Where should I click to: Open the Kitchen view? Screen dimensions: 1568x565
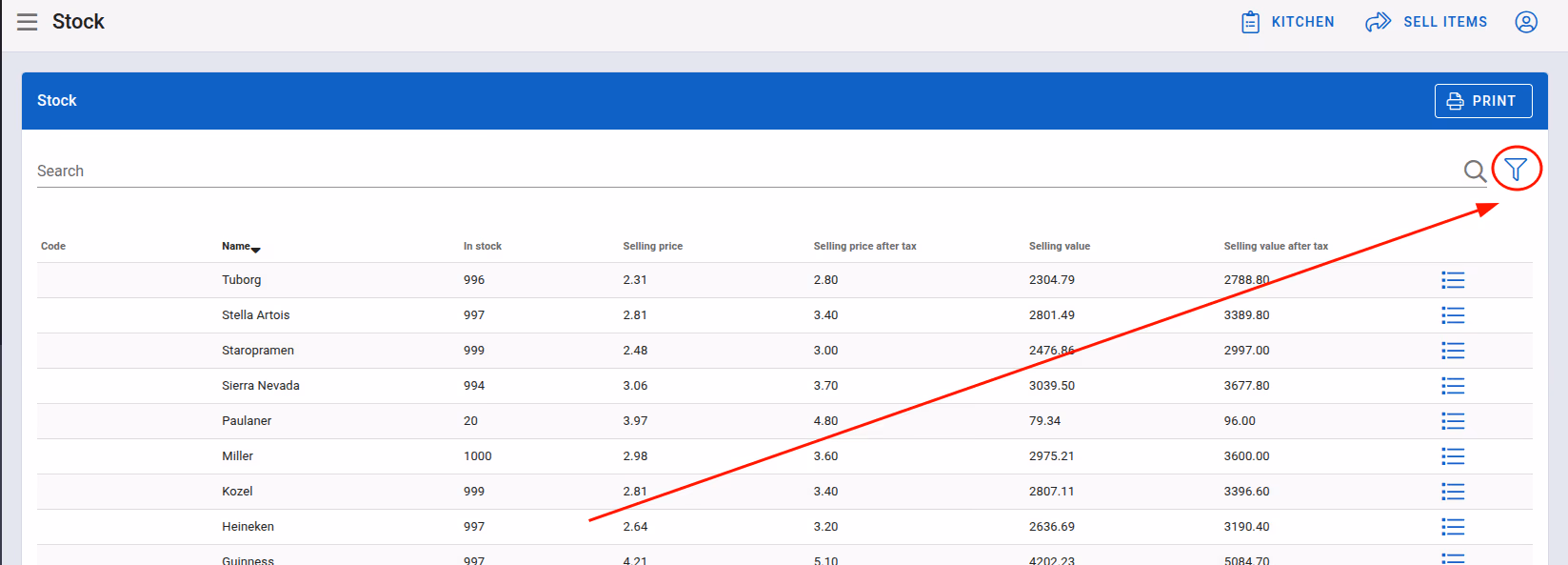click(1287, 22)
